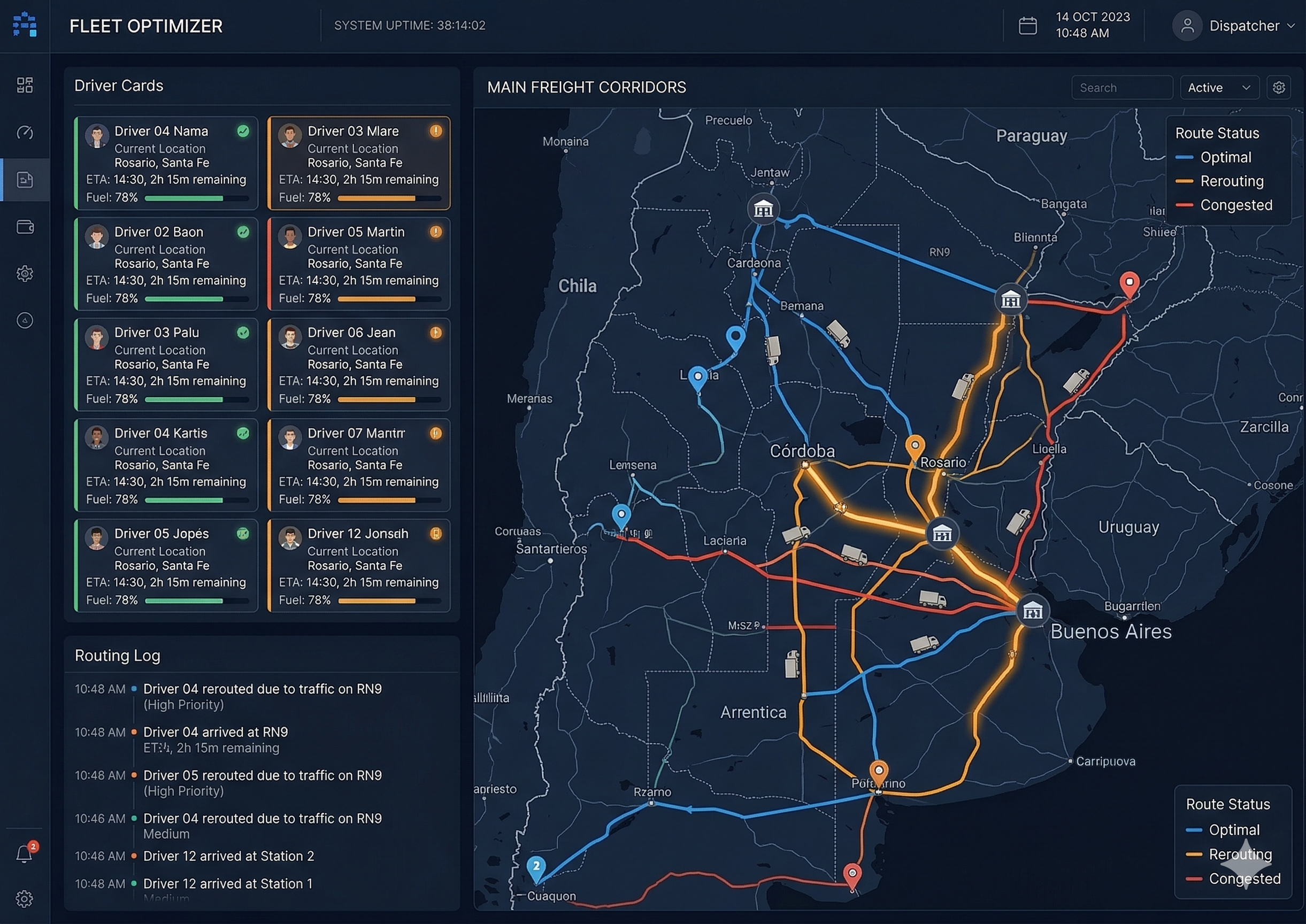The image size is (1306, 924).
Task: Select the Driver Cards panel header
Action: (119, 86)
